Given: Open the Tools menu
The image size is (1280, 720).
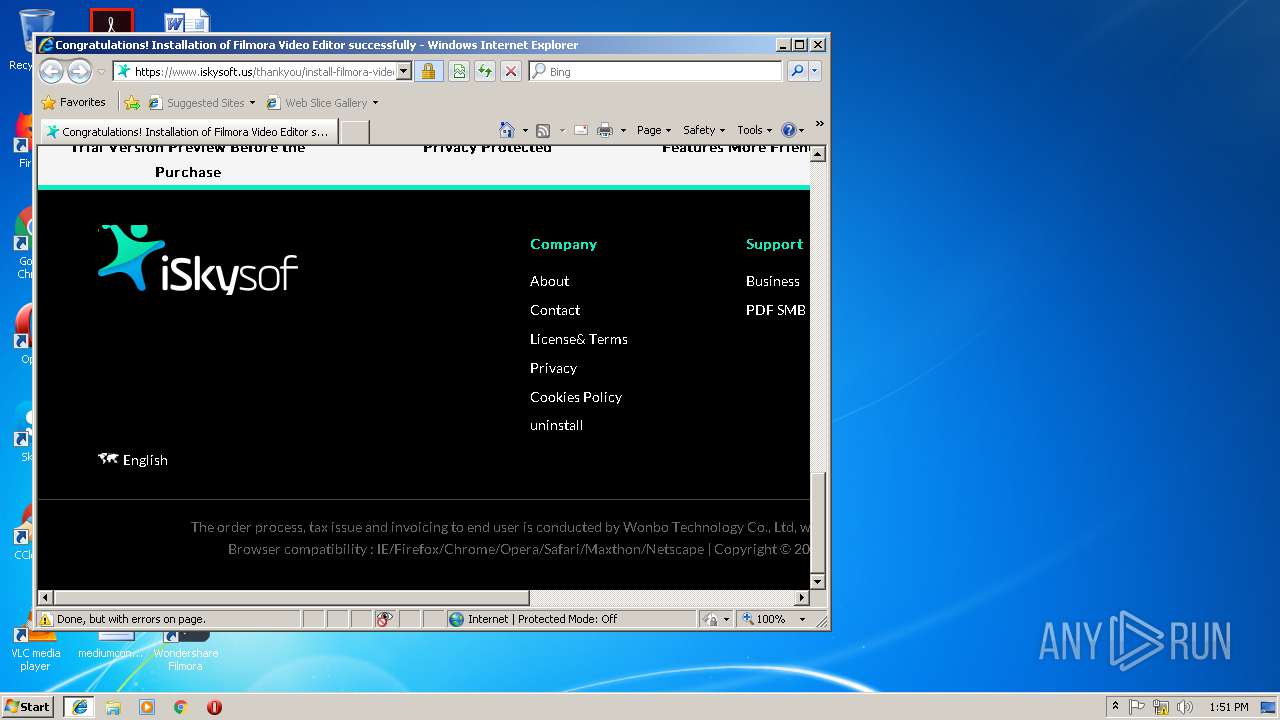Looking at the screenshot, I should [755, 130].
